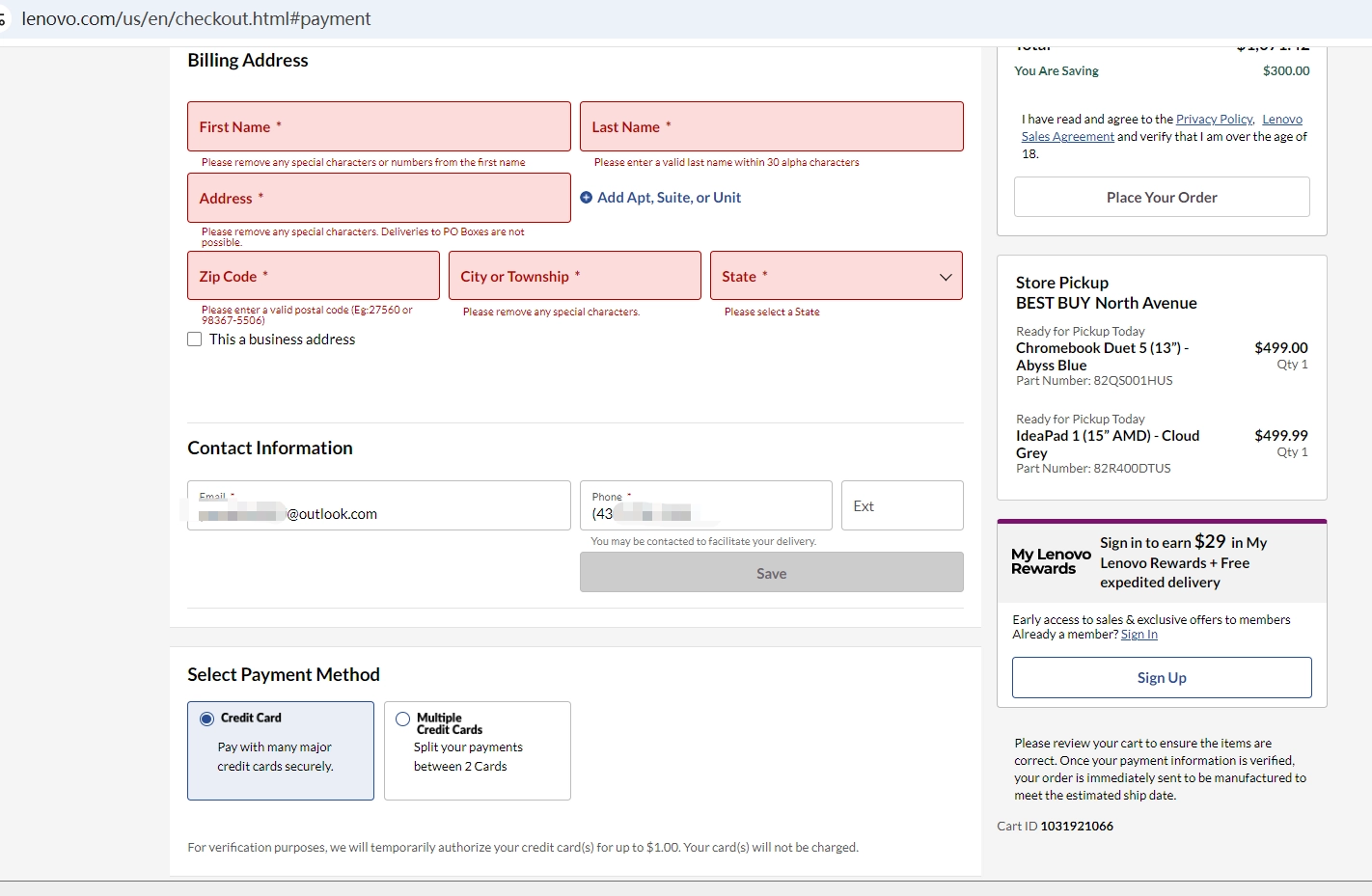
Task: Click the 'Sign in to earn $29' rewards text
Action: point(1184,561)
